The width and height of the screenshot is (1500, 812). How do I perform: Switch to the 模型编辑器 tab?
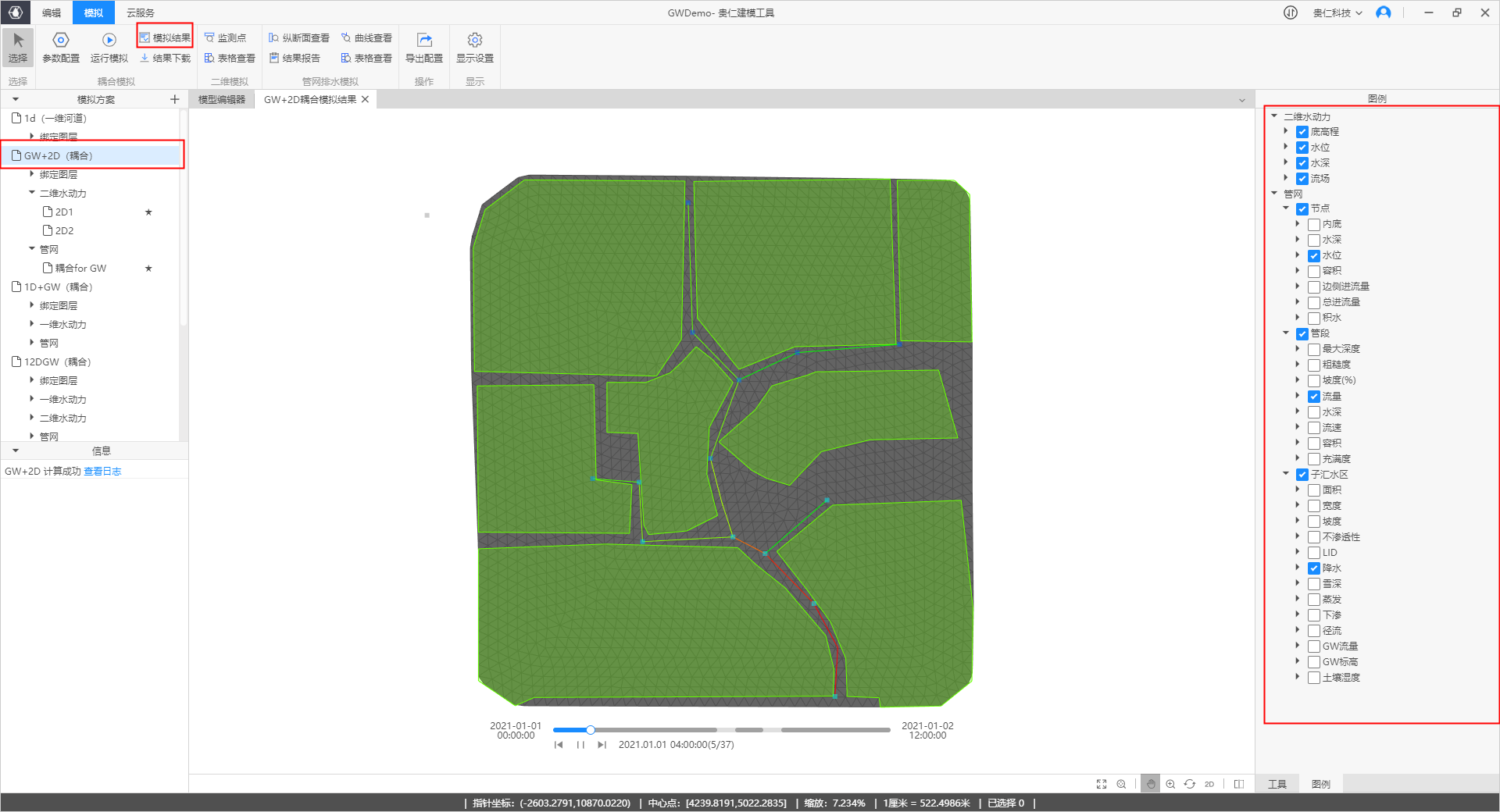(x=222, y=99)
